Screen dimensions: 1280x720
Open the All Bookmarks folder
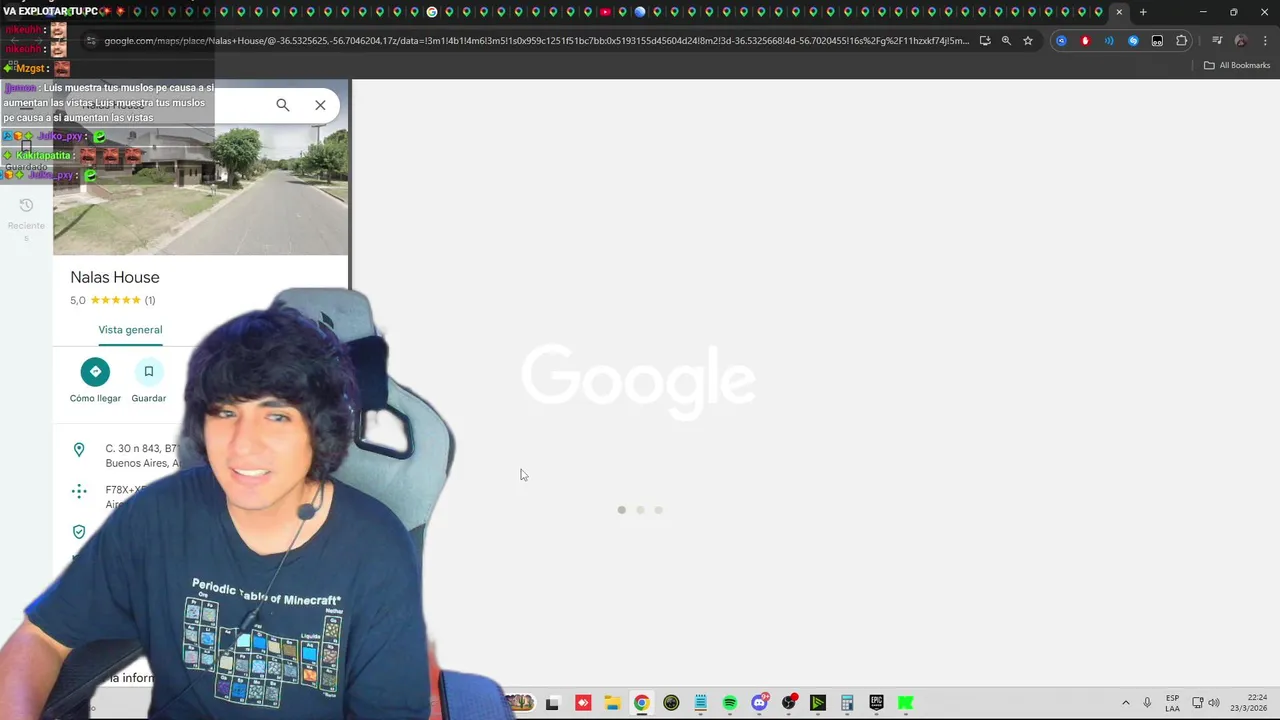(1237, 65)
